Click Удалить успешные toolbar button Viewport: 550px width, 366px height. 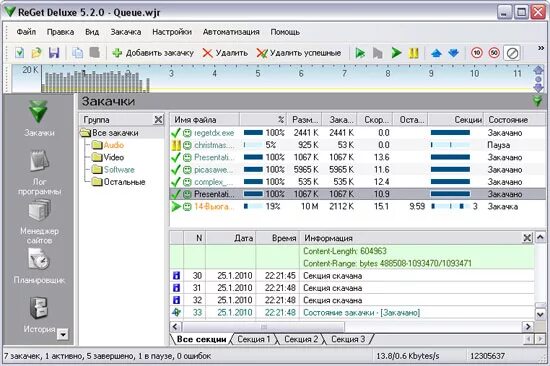click(299, 53)
